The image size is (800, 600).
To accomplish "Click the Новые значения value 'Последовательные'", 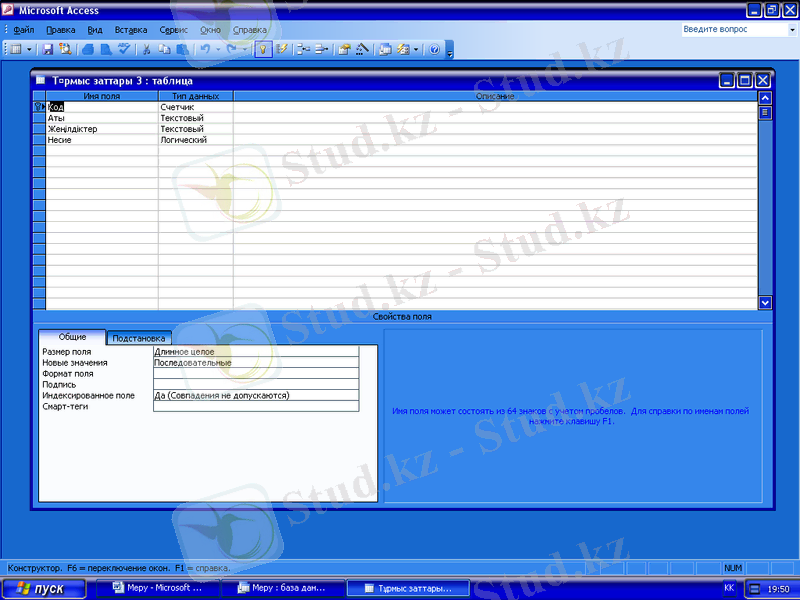I will [x=256, y=363].
